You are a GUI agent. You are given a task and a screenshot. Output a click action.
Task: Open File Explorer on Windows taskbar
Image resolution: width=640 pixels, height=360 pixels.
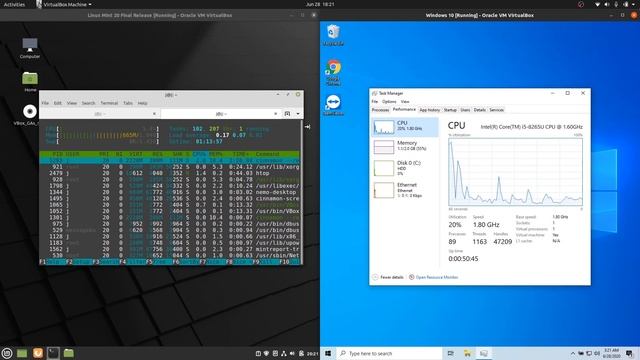pyautogui.click(x=467, y=353)
